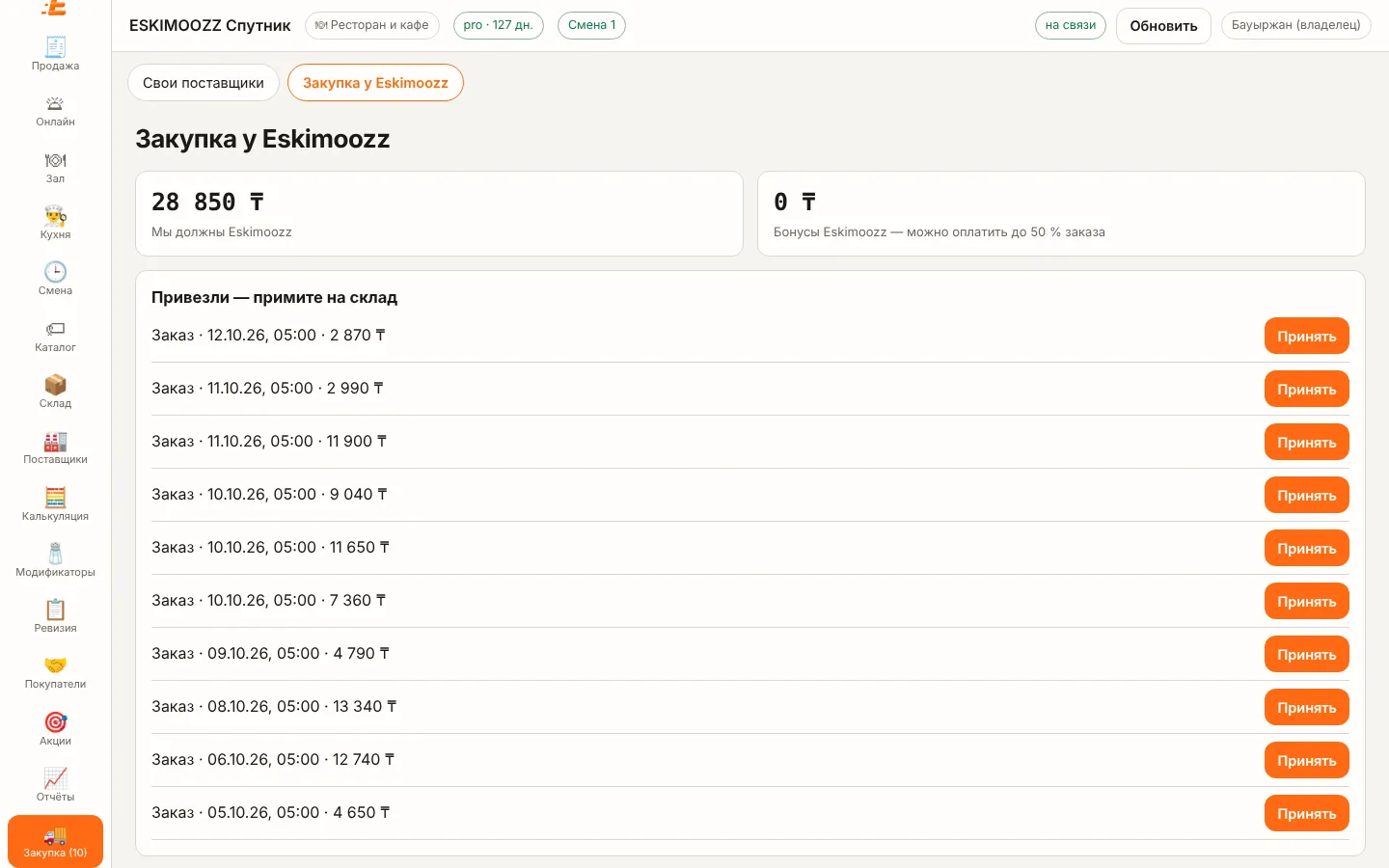Open the Онлайн orders icon
The width and height of the screenshot is (1389, 868).
55,103
